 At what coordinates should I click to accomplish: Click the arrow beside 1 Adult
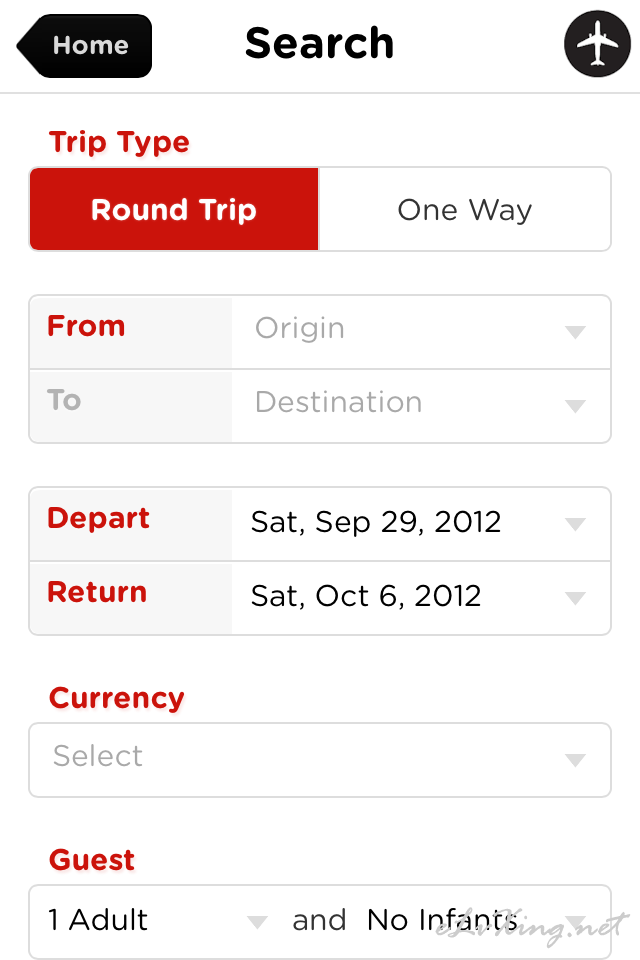click(x=257, y=921)
